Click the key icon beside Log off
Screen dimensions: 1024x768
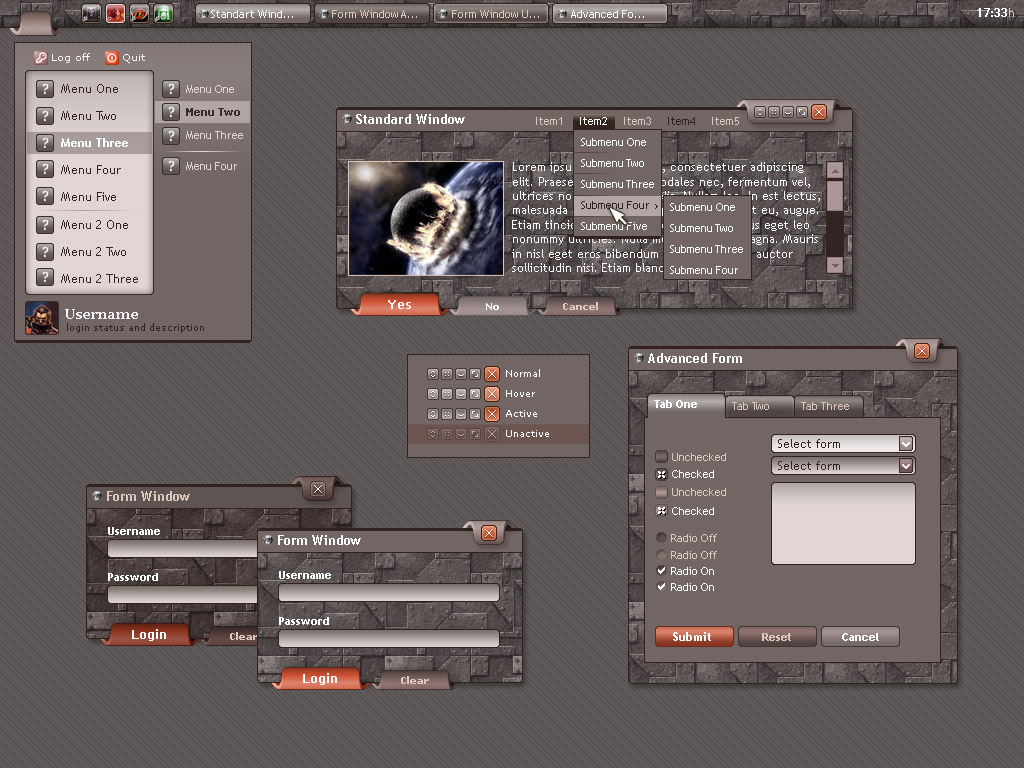pos(40,58)
